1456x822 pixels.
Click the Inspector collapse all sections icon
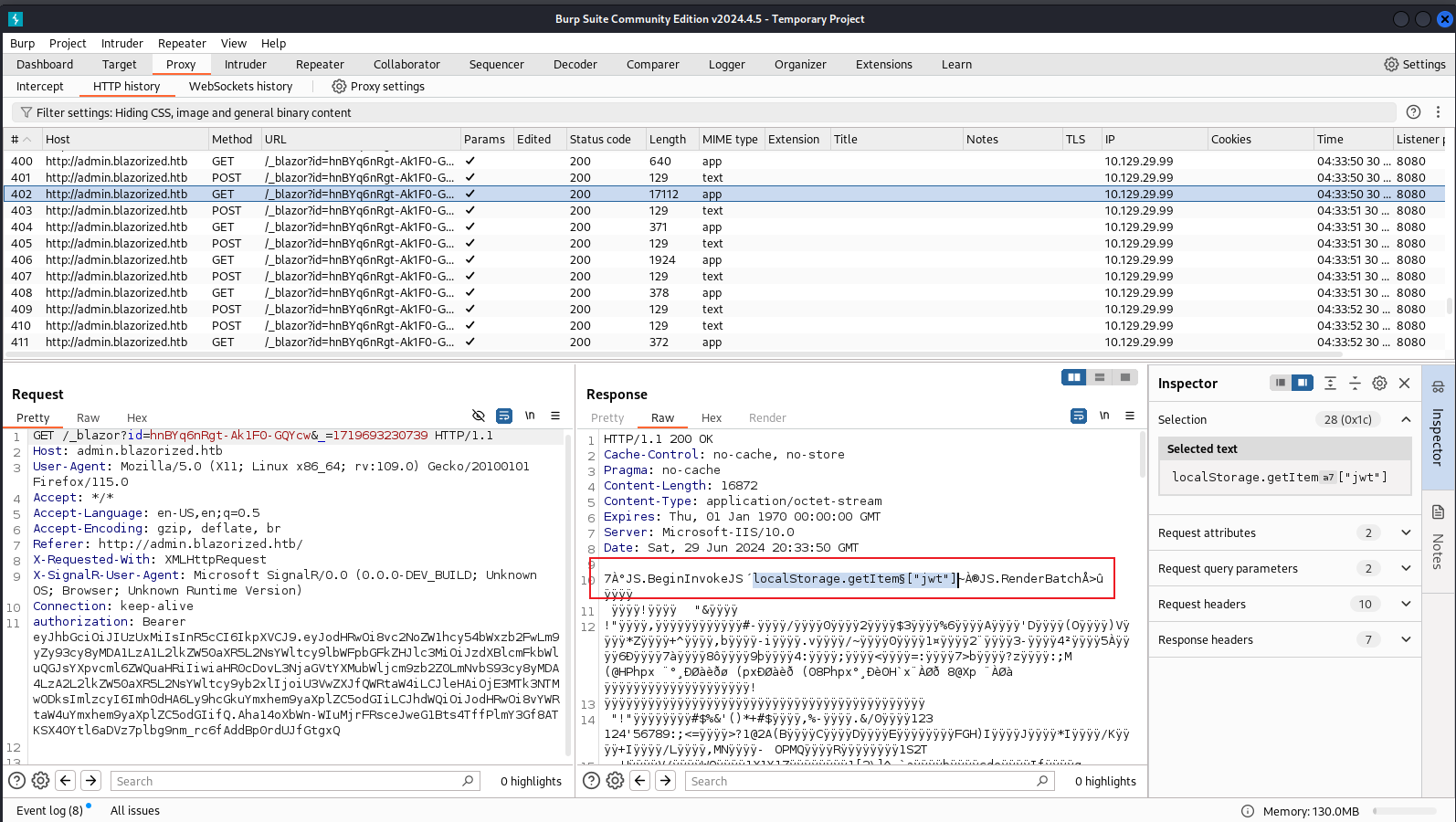(x=1355, y=383)
